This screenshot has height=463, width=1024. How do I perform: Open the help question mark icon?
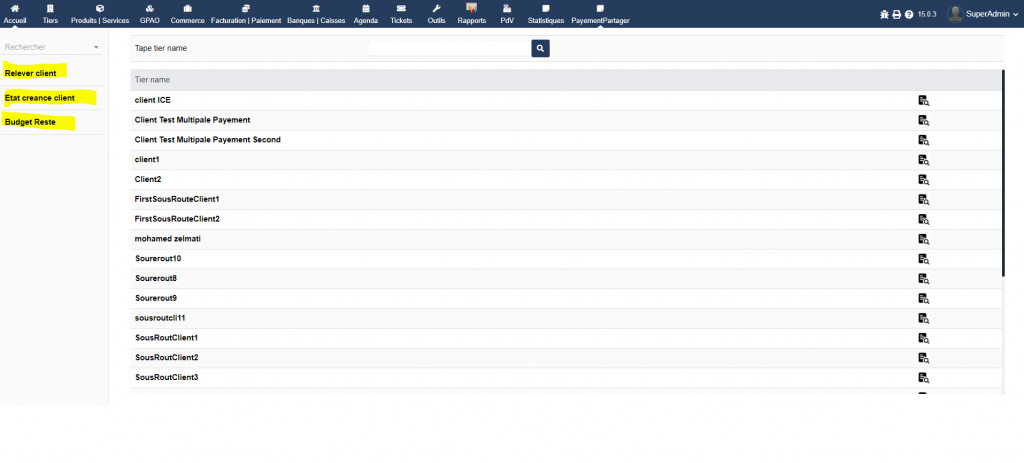point(909,14)
